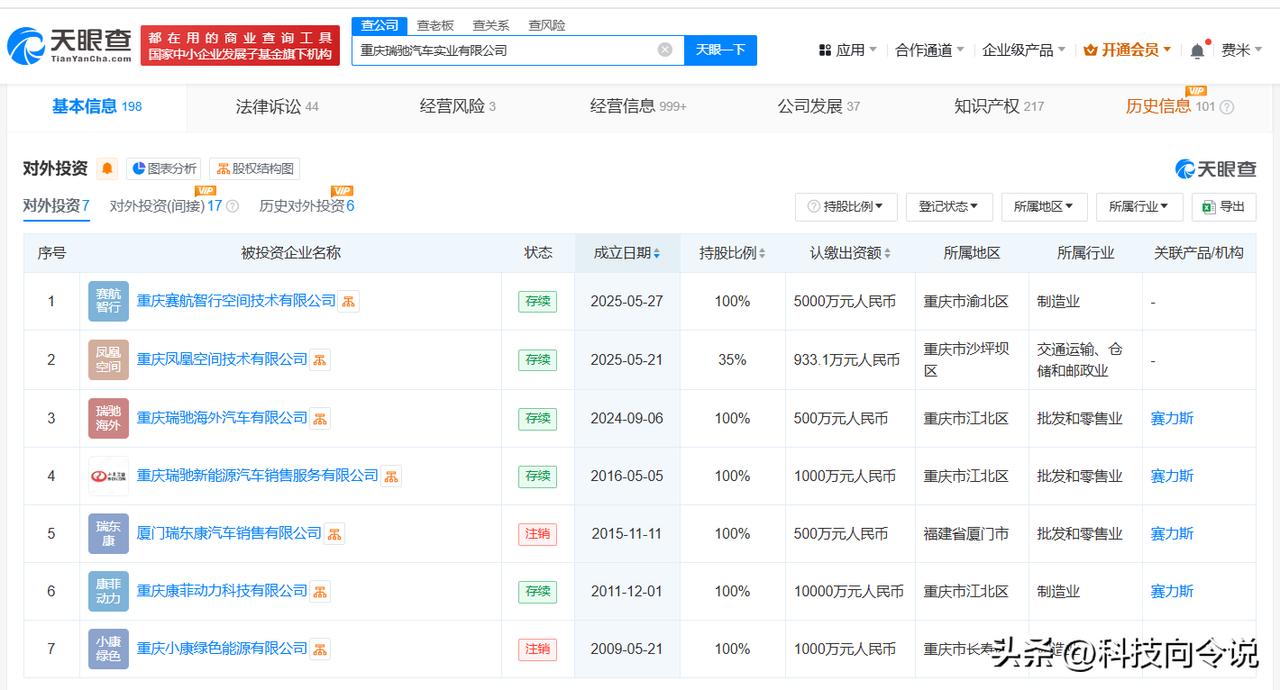This screenshot has width=1280, height=690.
Task: Open equity structure icon for 重庆凤凰空间技术有限公司
Action: (319, 360)
